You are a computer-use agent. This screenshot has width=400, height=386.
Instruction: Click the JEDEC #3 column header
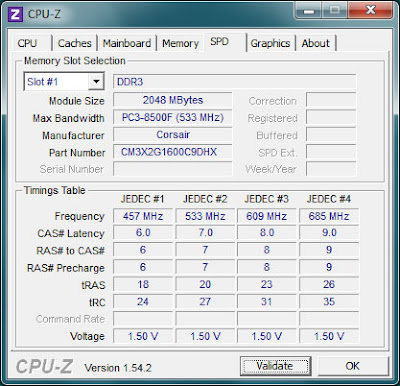266,199
